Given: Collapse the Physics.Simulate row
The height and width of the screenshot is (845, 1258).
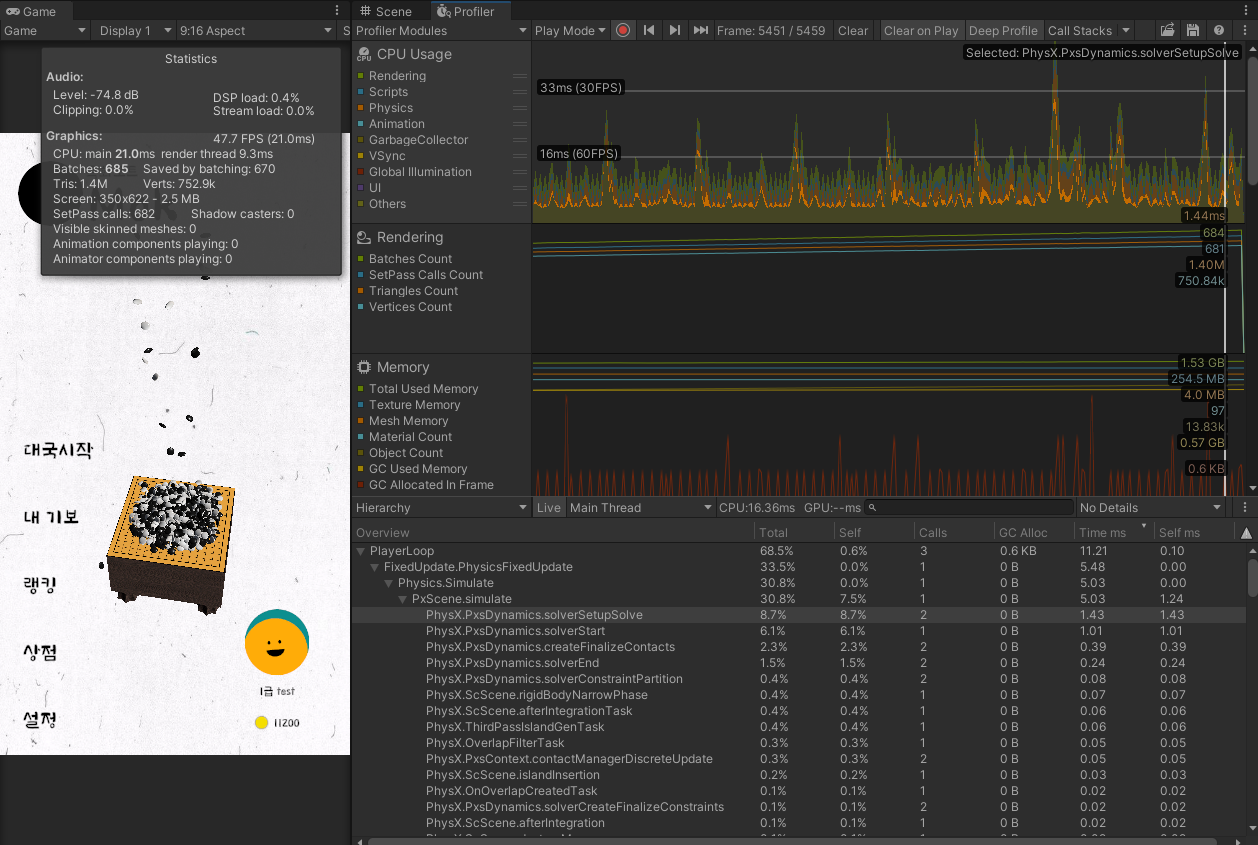Looking at the screenshot, I should pyautogui.click(x=389, y=583).
